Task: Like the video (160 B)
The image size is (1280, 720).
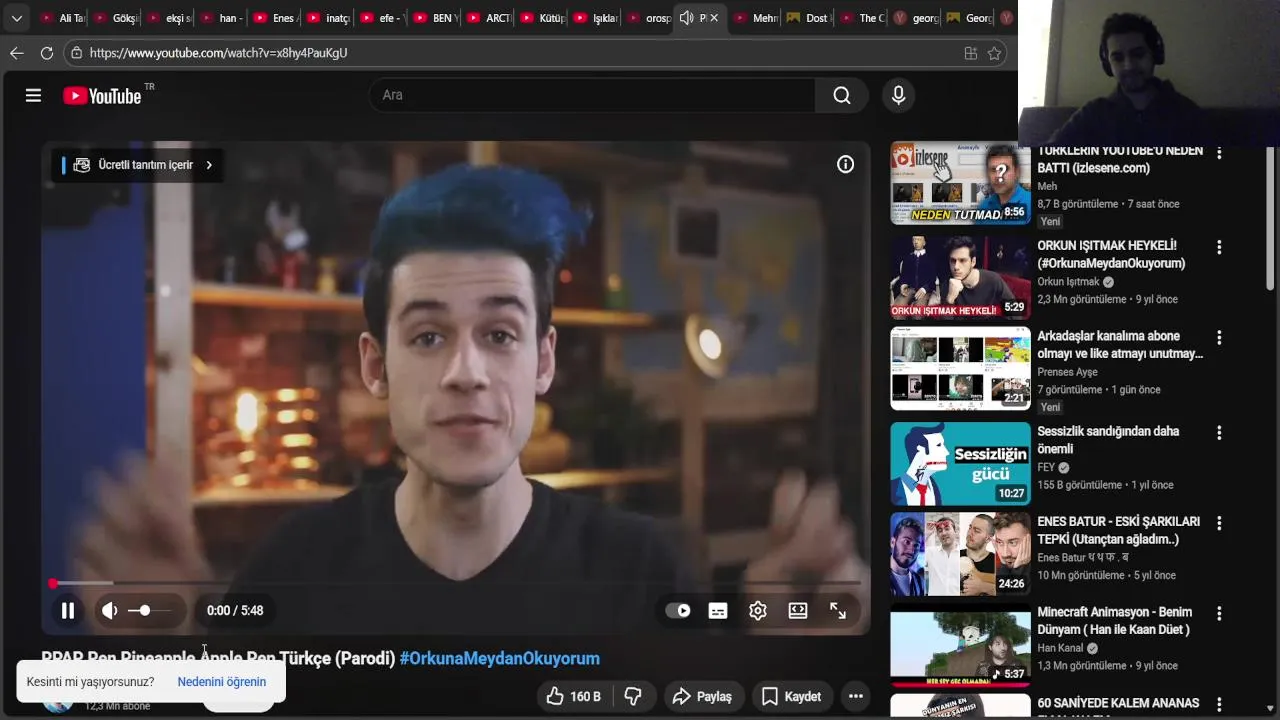Action: coord(573,696)
